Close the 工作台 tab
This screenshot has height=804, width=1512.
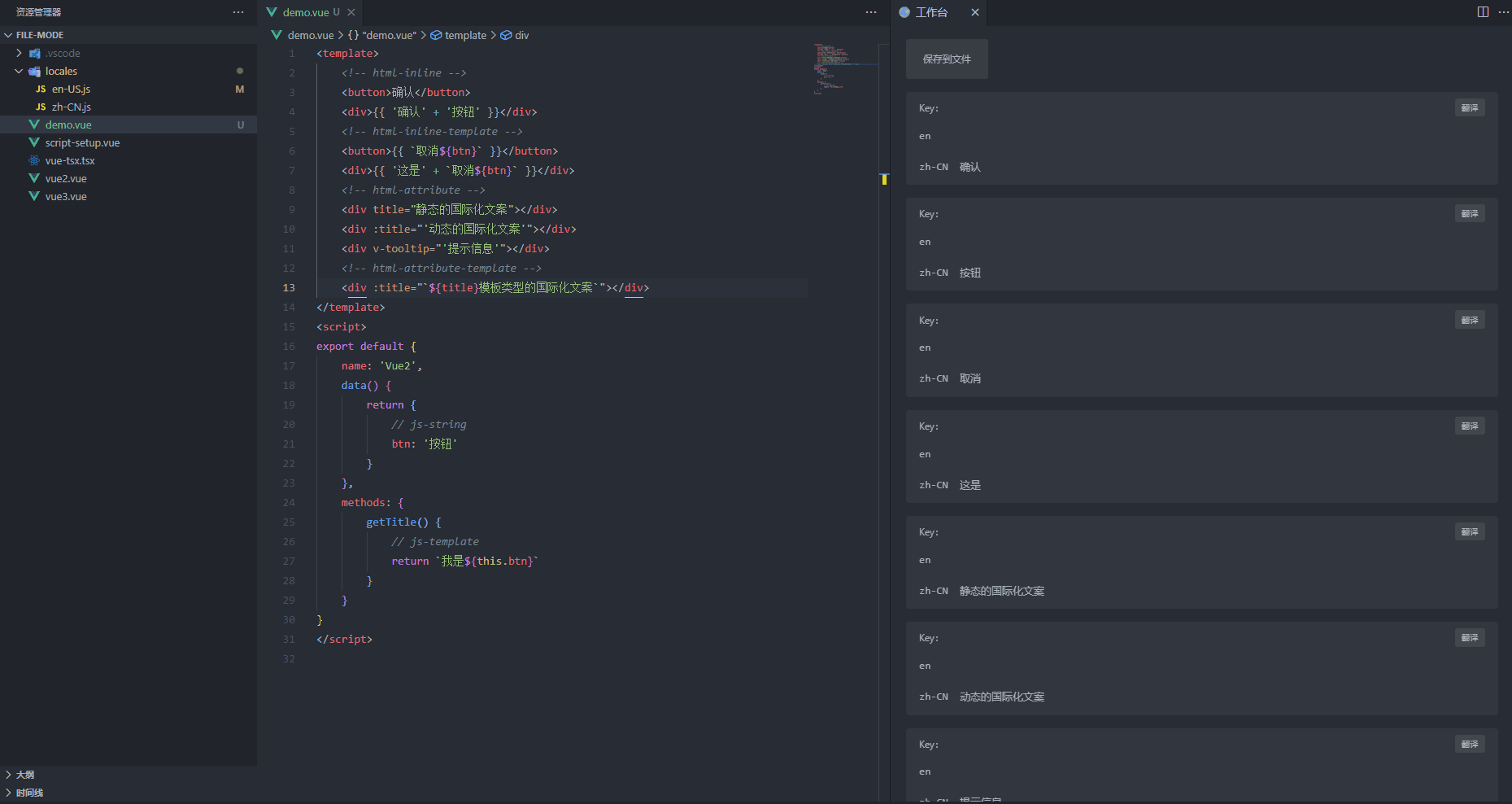[x=975, y=12]
